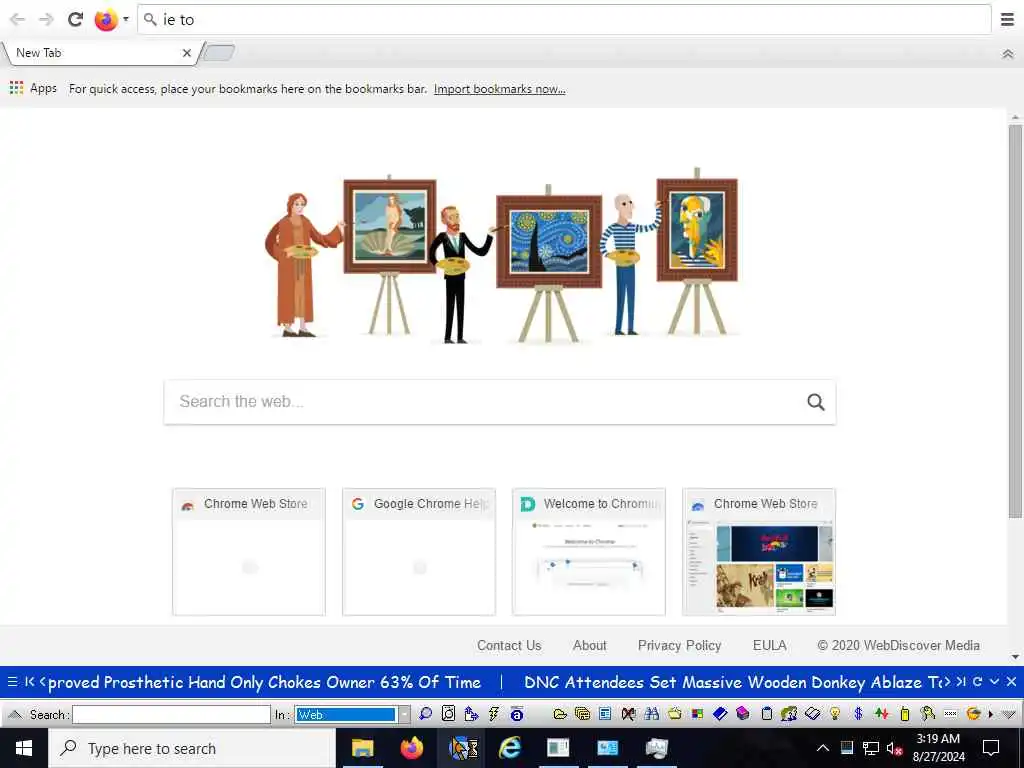Click the blue book toolbar icon

click(720, 714)
